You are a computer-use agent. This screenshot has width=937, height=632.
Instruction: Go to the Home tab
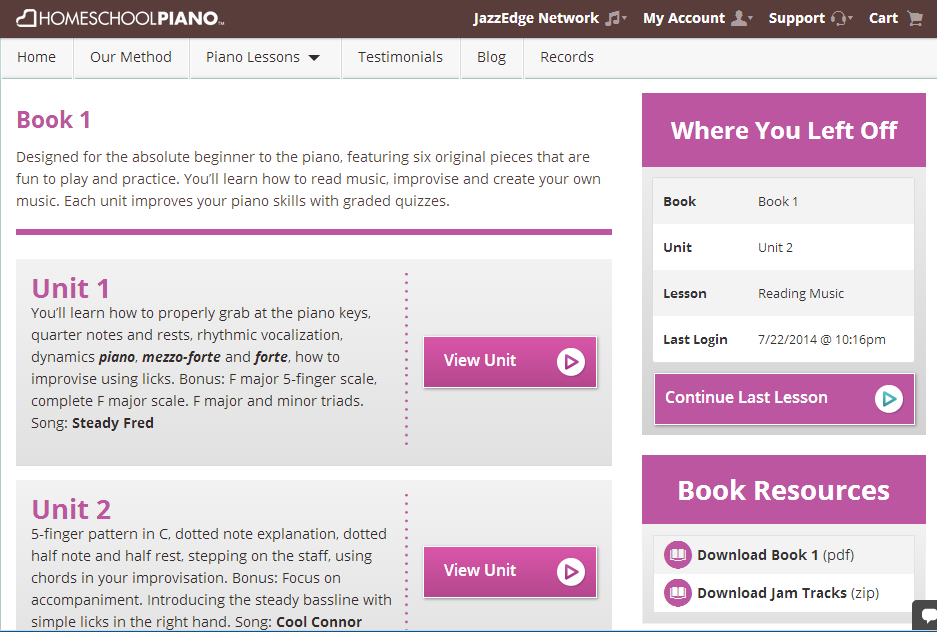tap(36, 57)
